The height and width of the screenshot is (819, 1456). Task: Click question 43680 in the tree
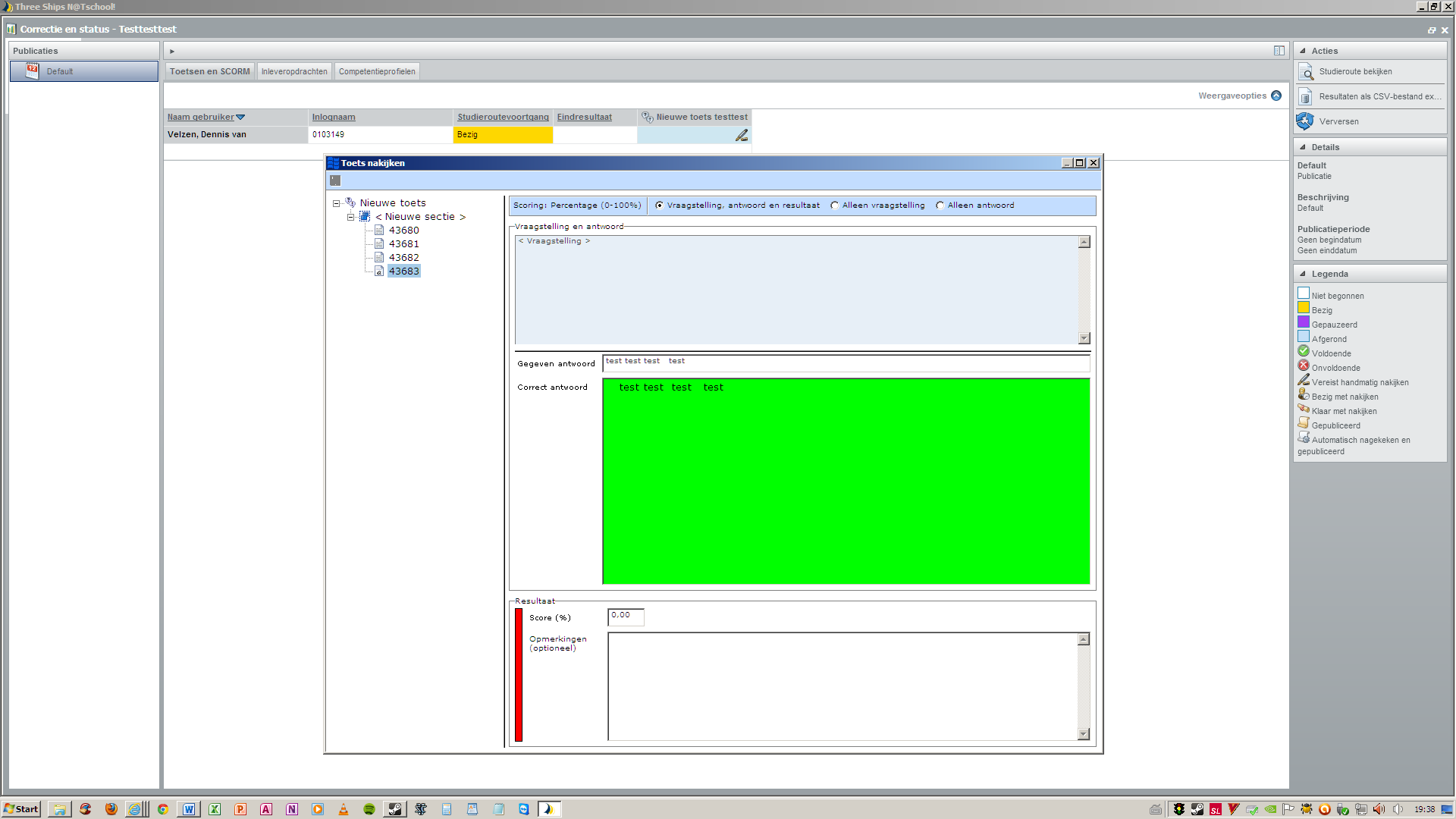[404, 230]
